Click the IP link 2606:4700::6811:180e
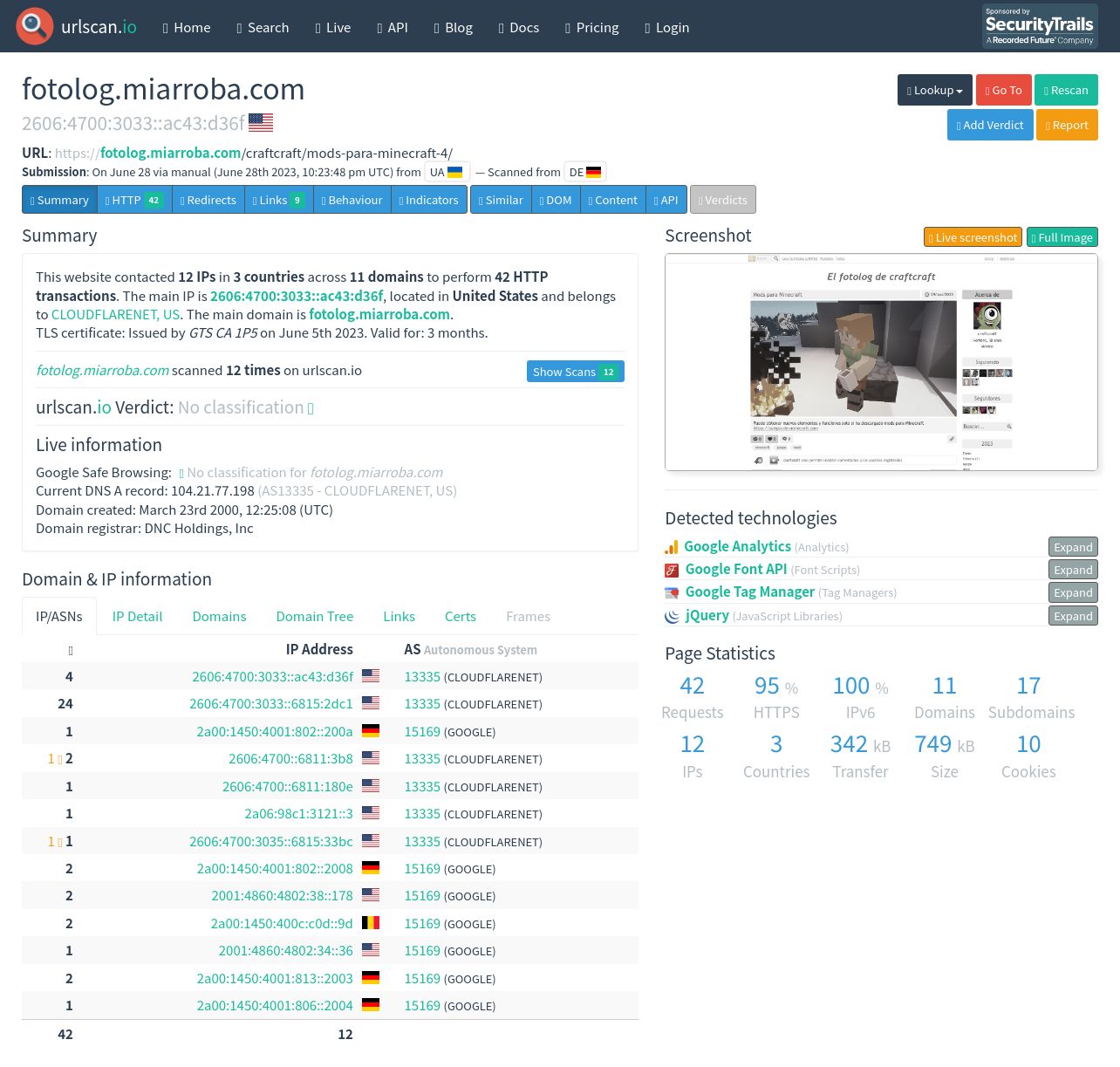This screenshot has height=1067, width=1120. coord(288,786)
